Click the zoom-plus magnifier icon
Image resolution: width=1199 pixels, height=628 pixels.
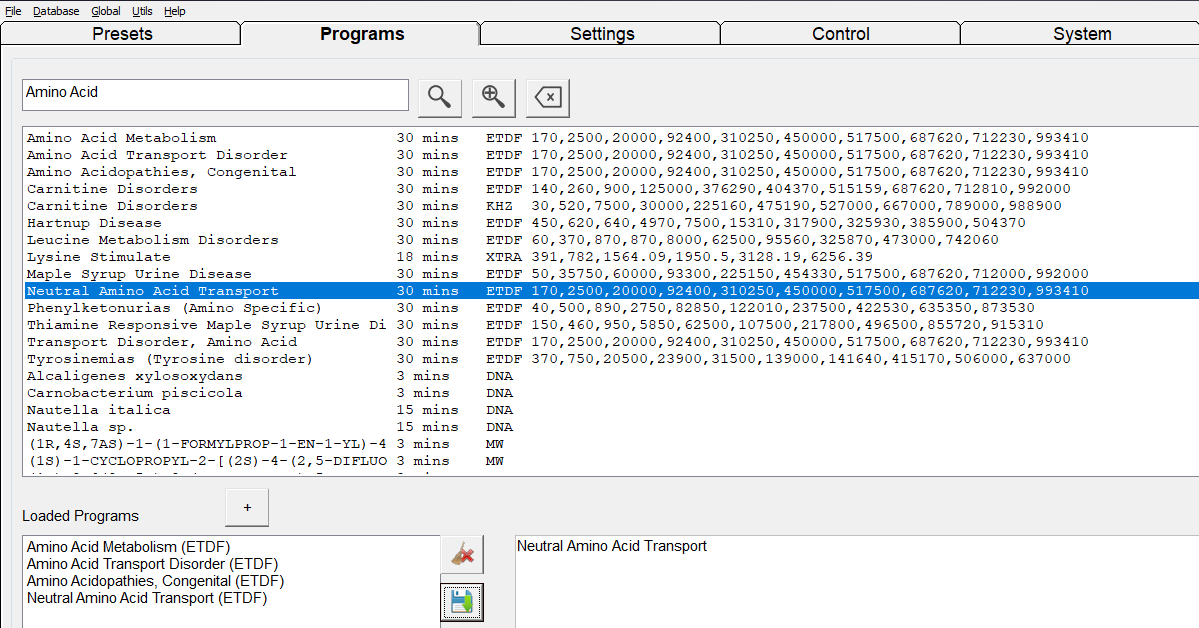pyautogui.click(x=493, y=96)
